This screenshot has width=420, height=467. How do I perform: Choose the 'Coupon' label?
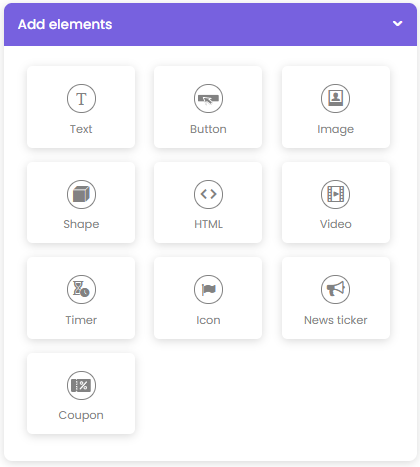(81, 416)
